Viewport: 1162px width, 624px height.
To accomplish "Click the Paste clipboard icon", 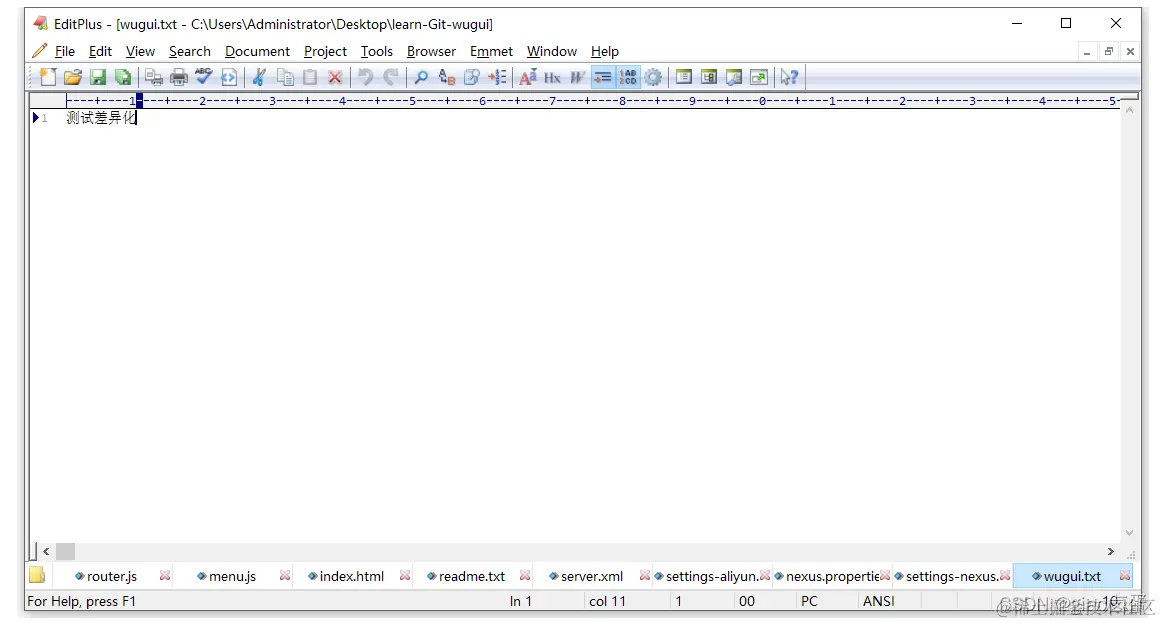I will pyautogui.click(x=310, y=77).
